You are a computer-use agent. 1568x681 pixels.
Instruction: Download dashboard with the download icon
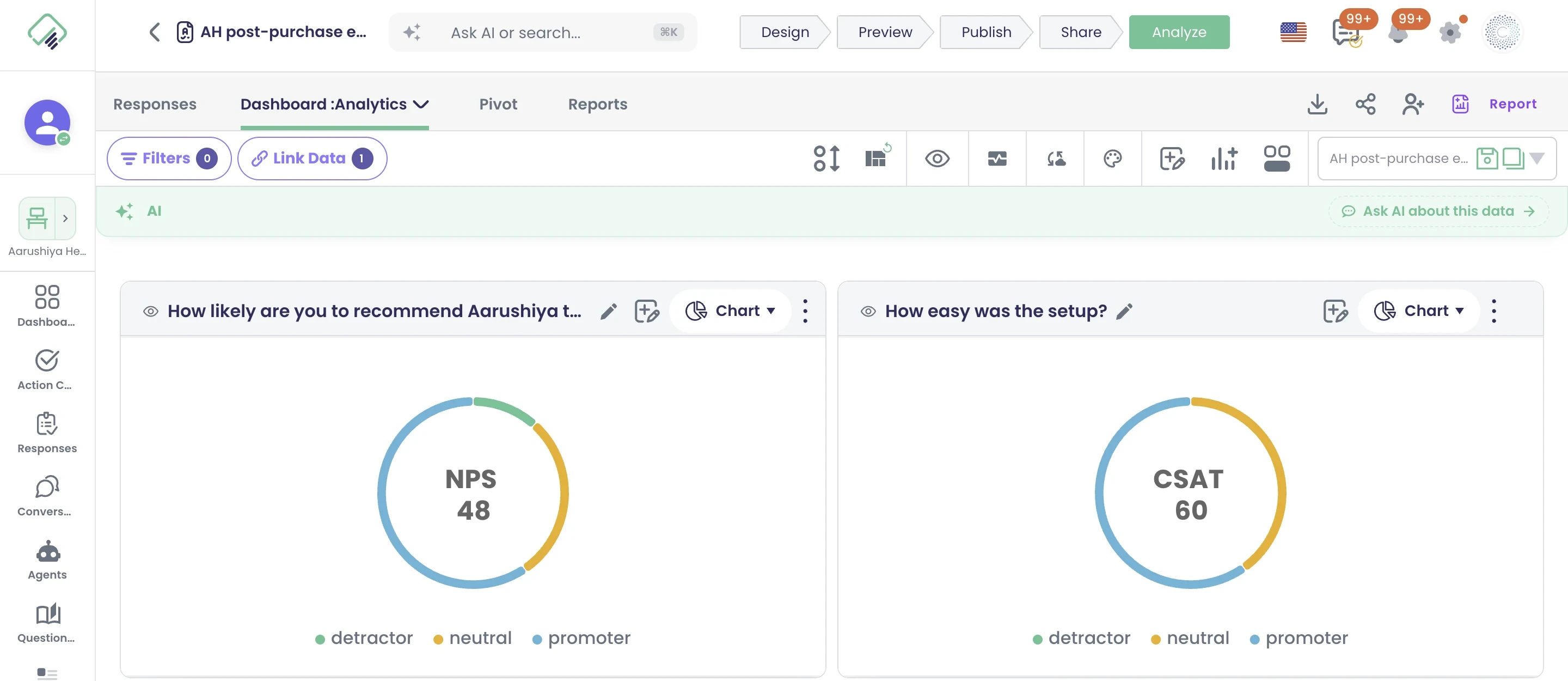click(1317, 104)
